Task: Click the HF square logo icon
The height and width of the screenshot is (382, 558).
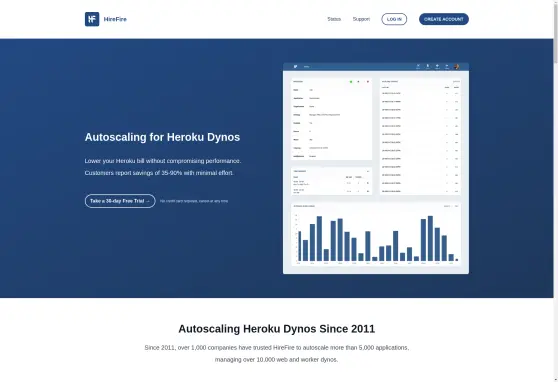Action: [92, 19]
